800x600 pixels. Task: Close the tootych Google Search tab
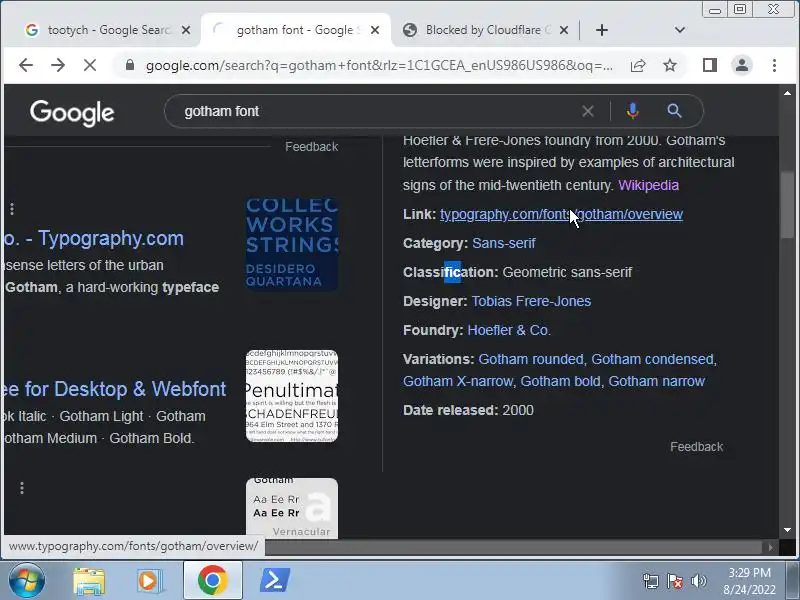click(186, 30)
